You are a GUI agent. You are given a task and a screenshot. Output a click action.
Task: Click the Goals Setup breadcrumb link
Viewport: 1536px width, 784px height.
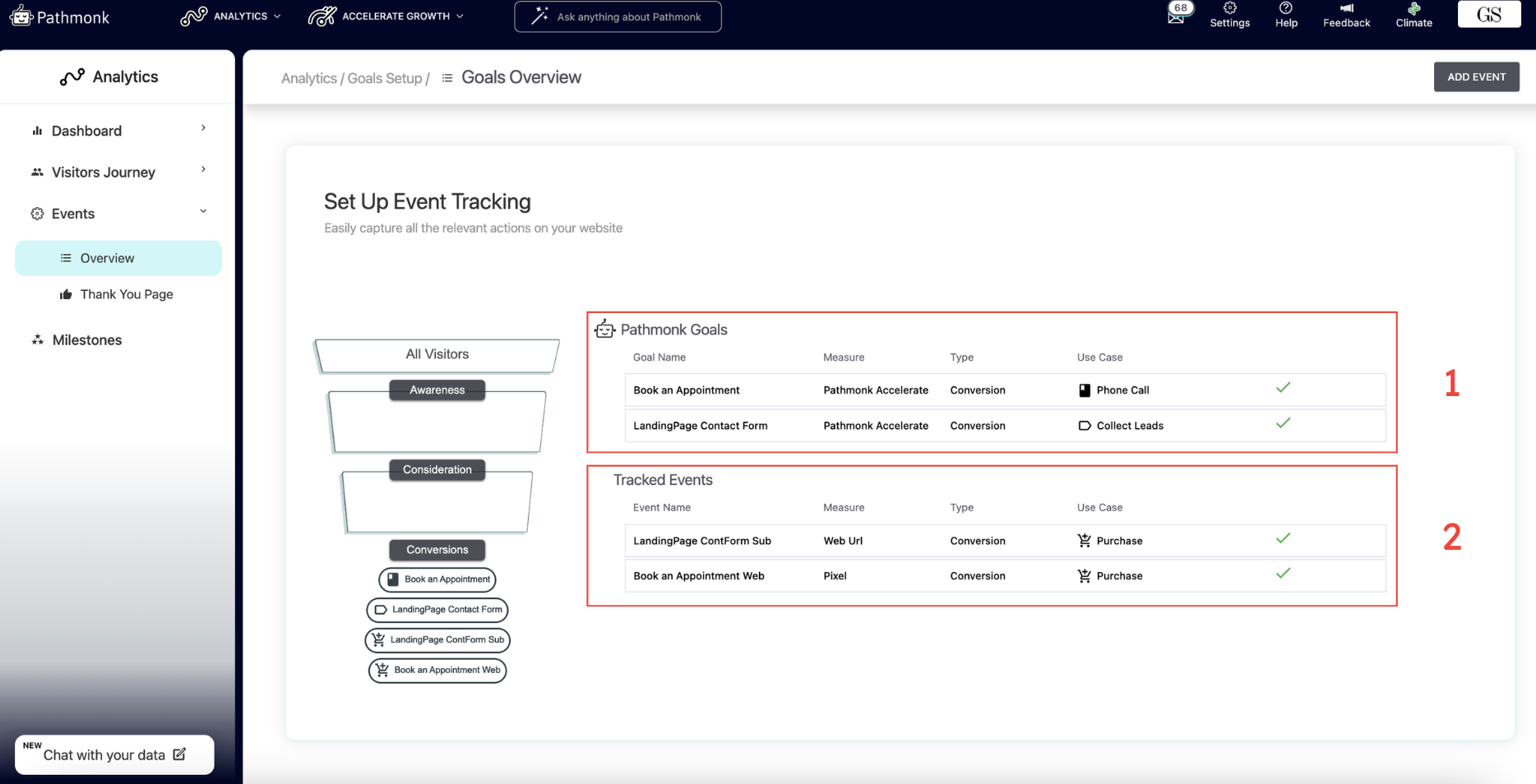pyautogui.click(x=385, y=78)
